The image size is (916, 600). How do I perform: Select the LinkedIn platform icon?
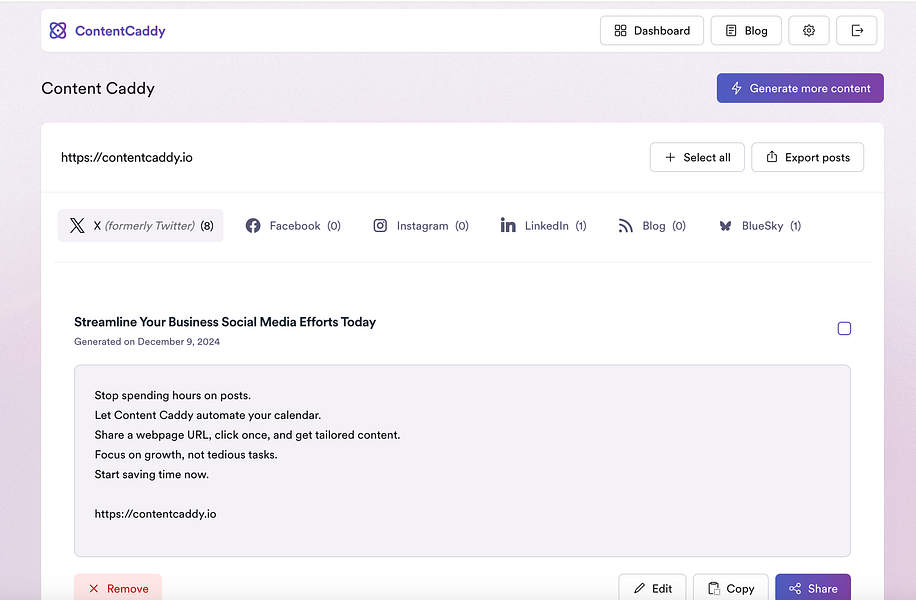point(509,225)
